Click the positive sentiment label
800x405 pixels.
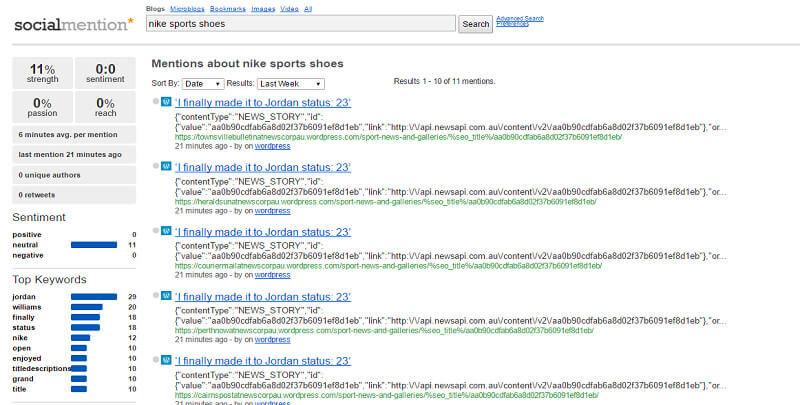(27, 235)
